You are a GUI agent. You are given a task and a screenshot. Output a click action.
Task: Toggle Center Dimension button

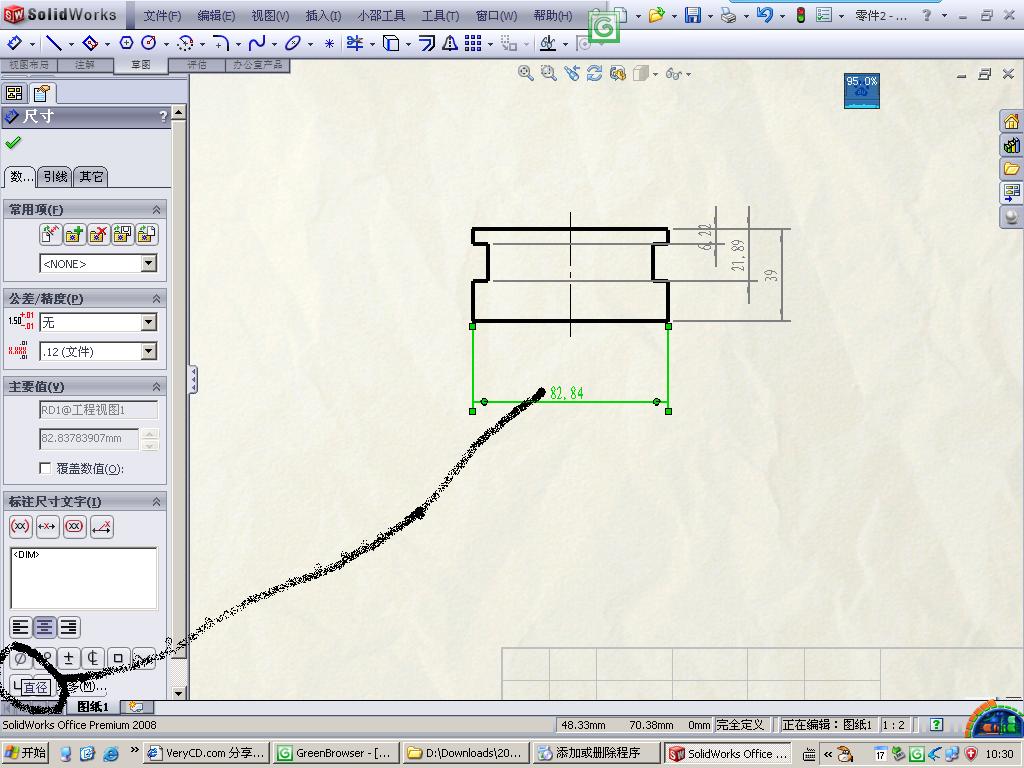(x=48, y=526)
